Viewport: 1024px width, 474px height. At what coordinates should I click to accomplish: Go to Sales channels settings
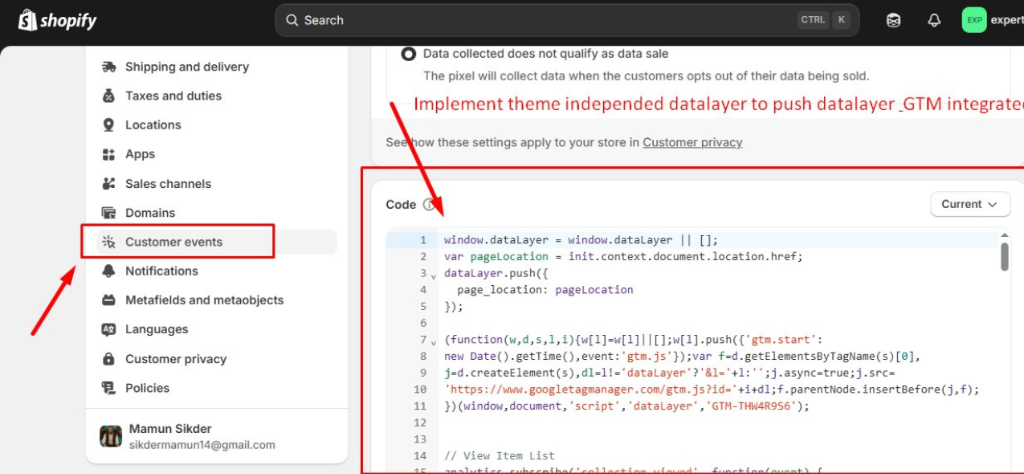[168, 183]
